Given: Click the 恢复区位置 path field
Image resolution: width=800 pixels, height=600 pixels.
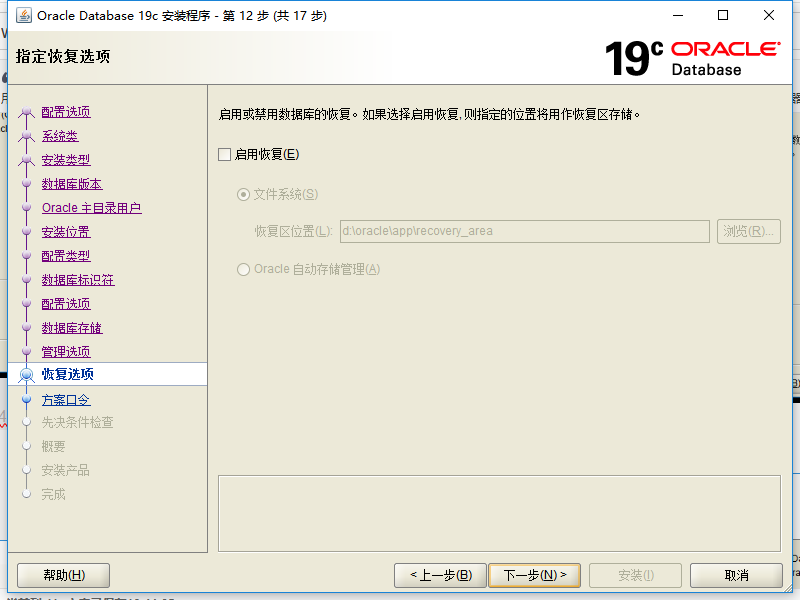Looking at the screenshot, I should coord(524,231).
